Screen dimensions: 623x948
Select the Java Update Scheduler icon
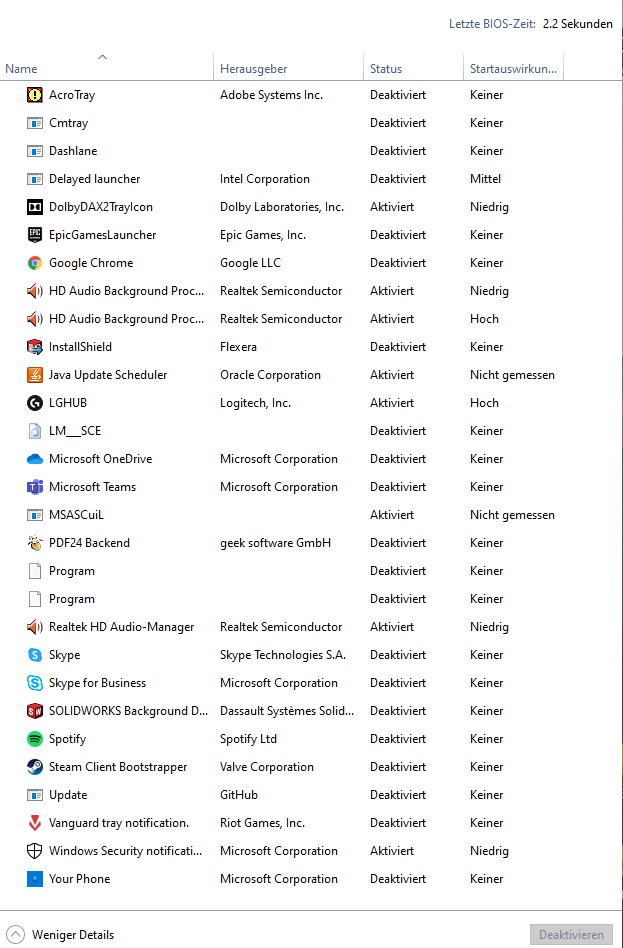[35, 375]
